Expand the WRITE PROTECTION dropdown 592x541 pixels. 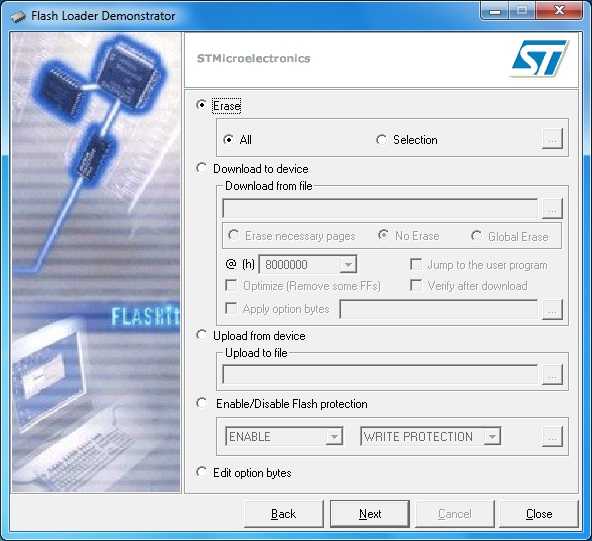pyautogui.click(x=492, y=437)
